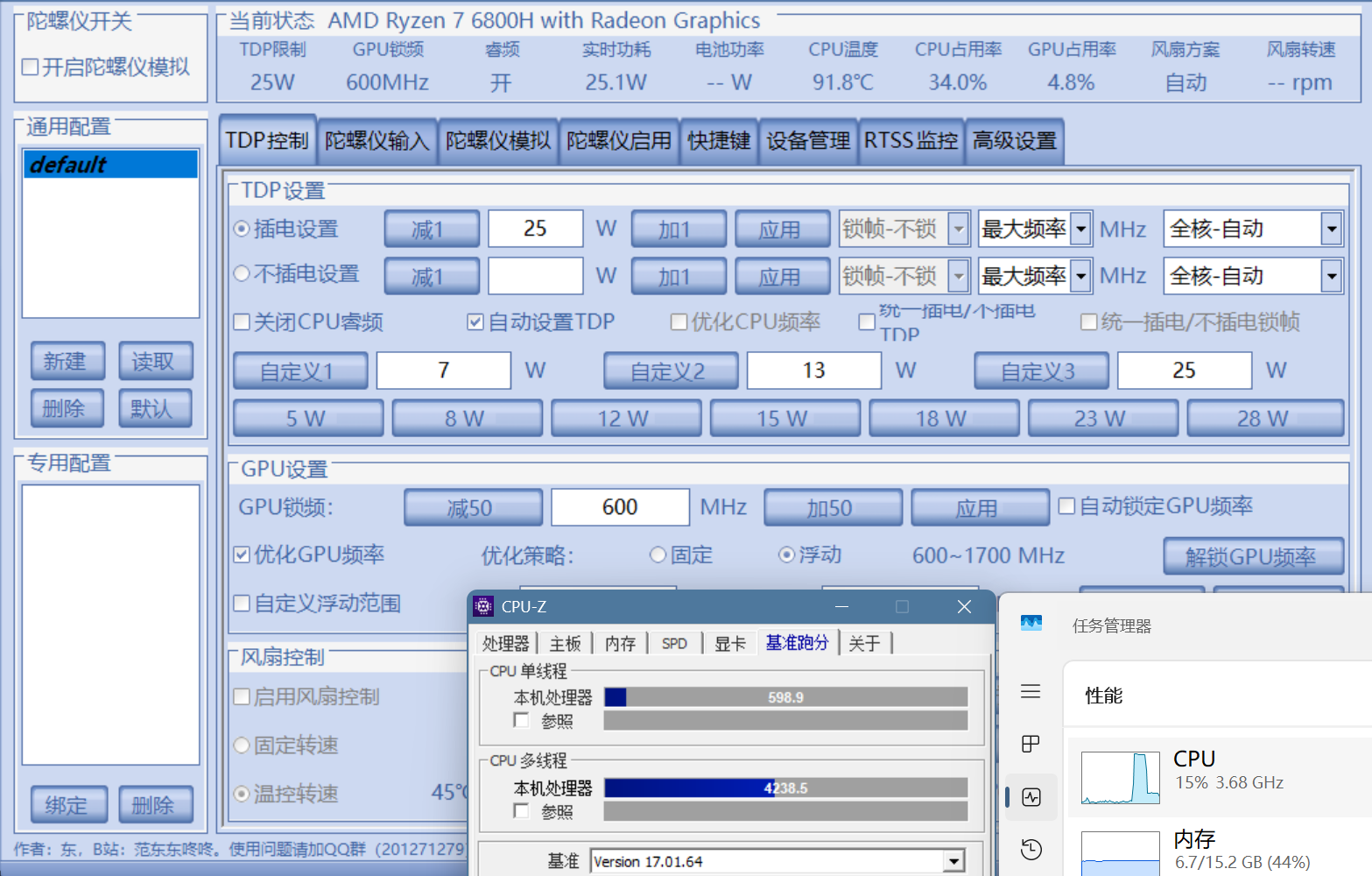This screenshot has width=1372, height=876.
Task: Enable 开启陀螺仪模拟 checkbox
Action: pyautogui.click(x=30, y=67)
